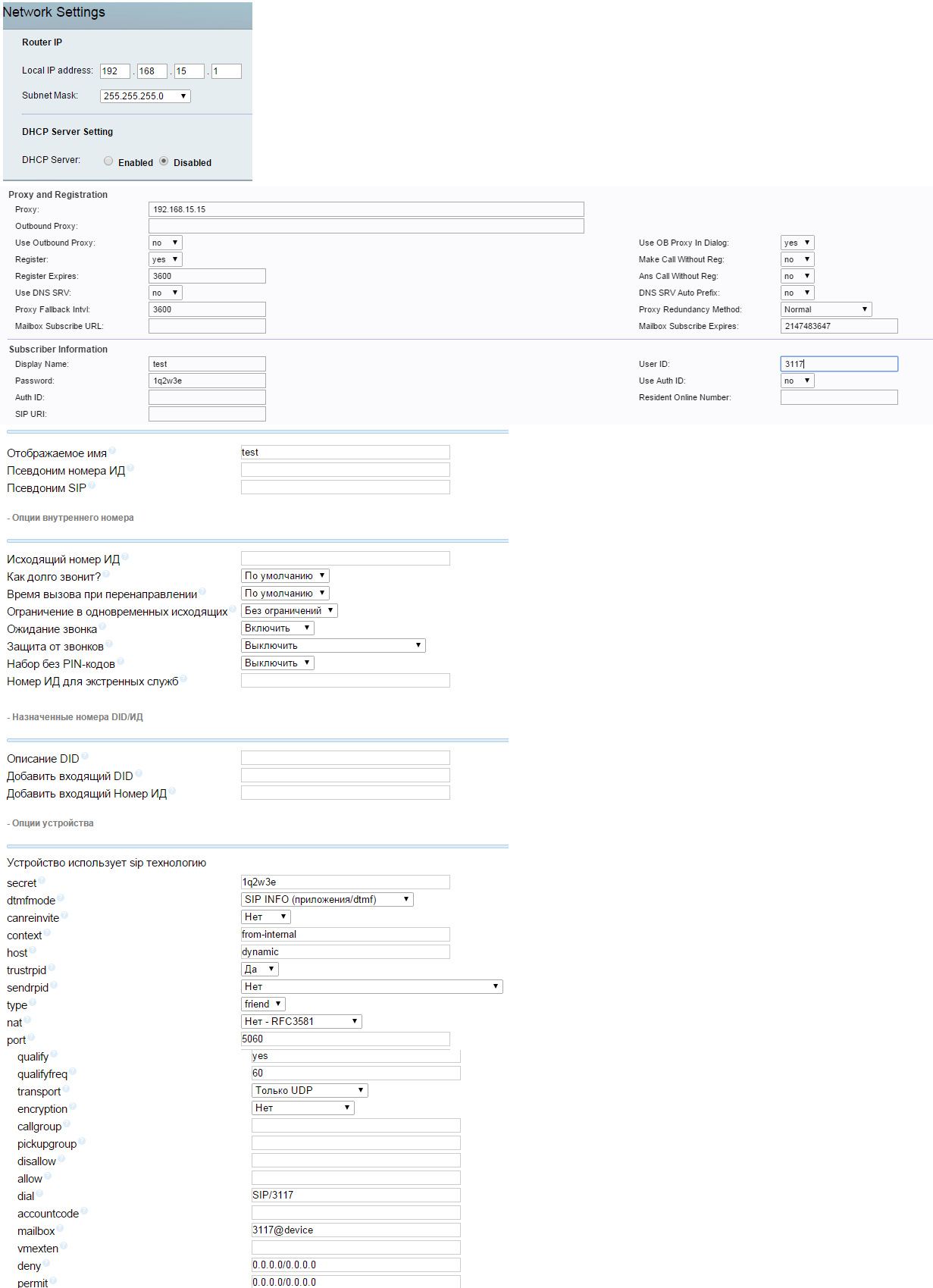Enable the DHCP Server radio button
The height and width of the screenshot is (1288, 933).
108,161
